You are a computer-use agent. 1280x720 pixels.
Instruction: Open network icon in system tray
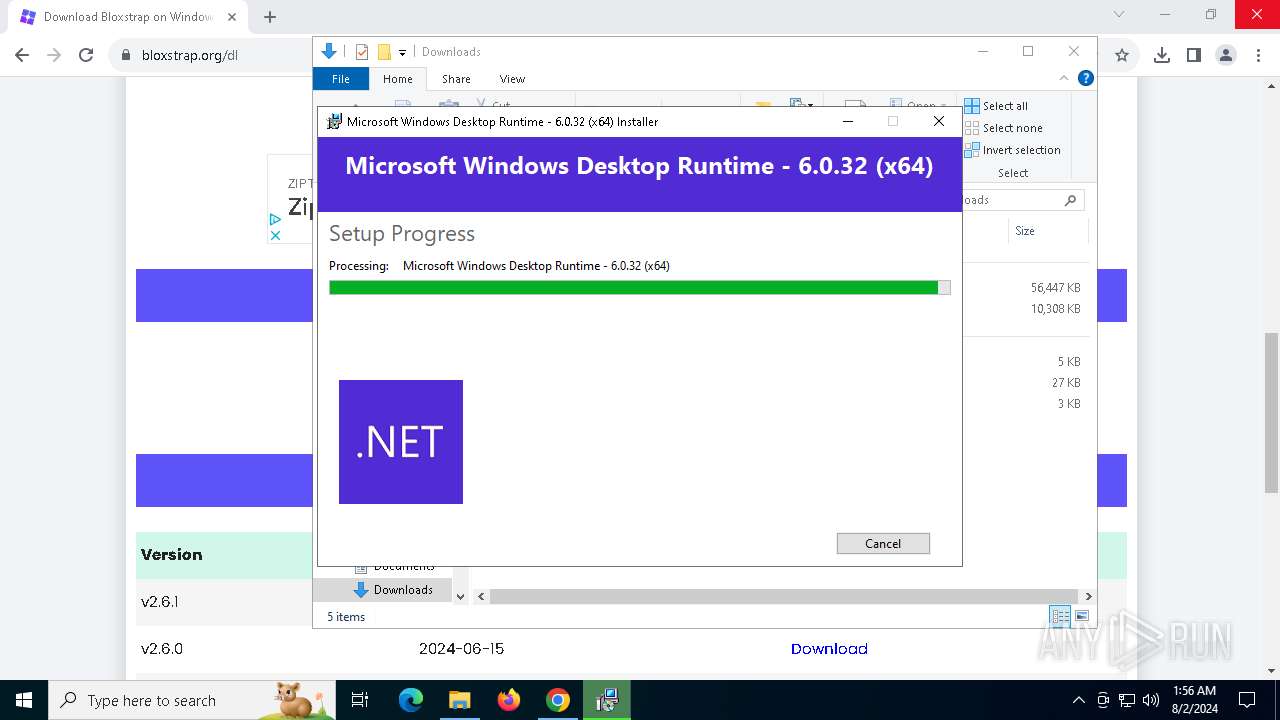coord(1127,700)
